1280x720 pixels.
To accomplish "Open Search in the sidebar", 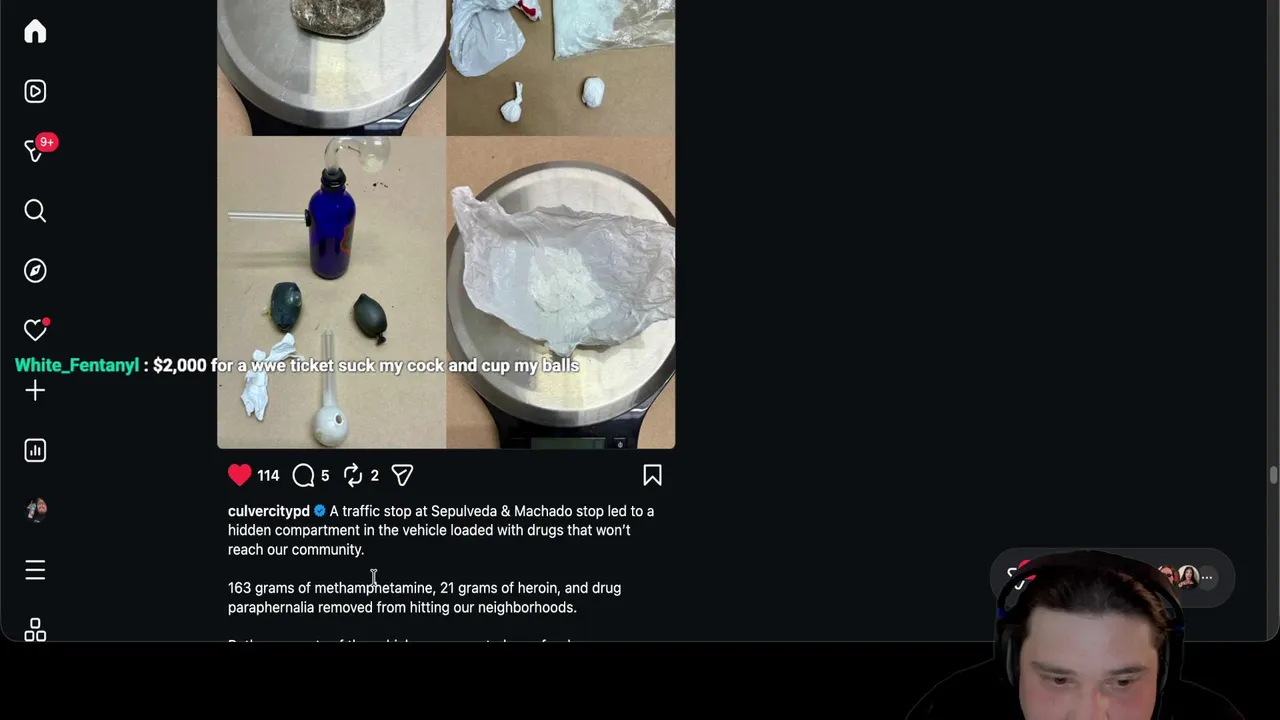I will pos(35,210).
